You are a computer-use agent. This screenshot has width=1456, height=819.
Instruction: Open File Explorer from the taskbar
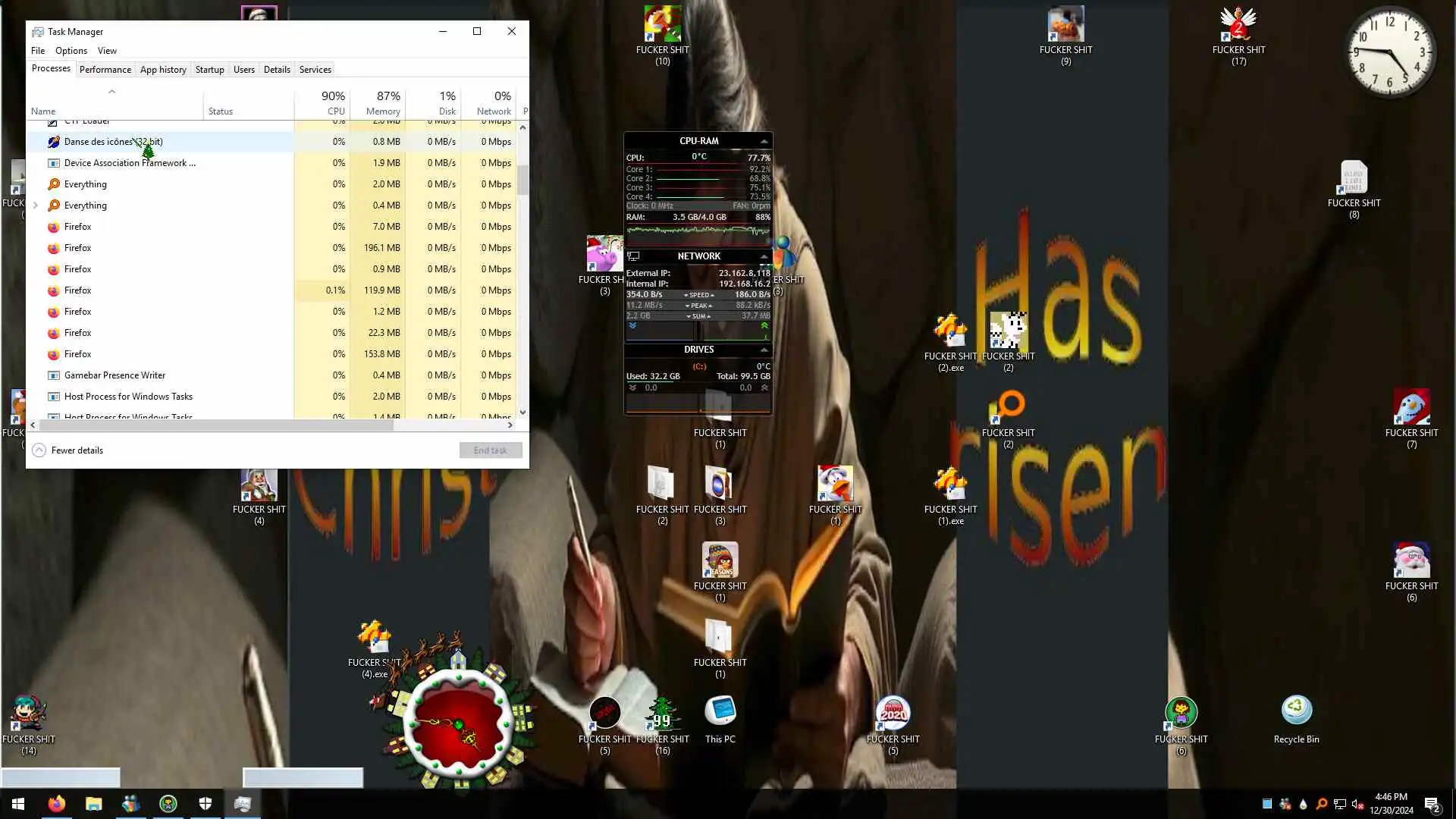point(93,804)
